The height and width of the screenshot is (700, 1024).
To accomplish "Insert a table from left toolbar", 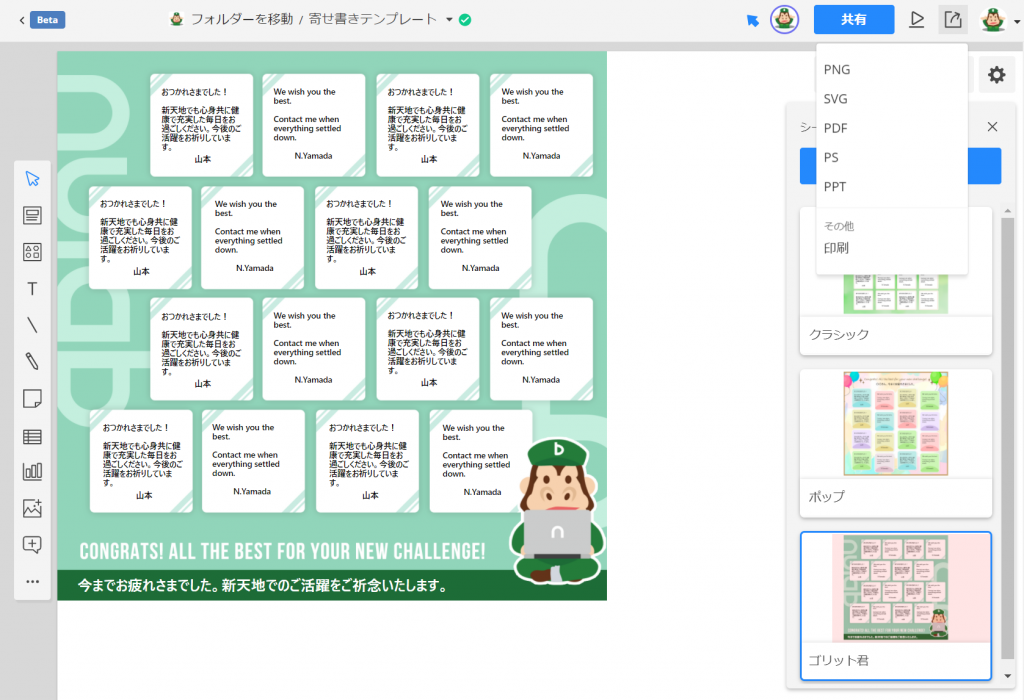I will 32,436.
